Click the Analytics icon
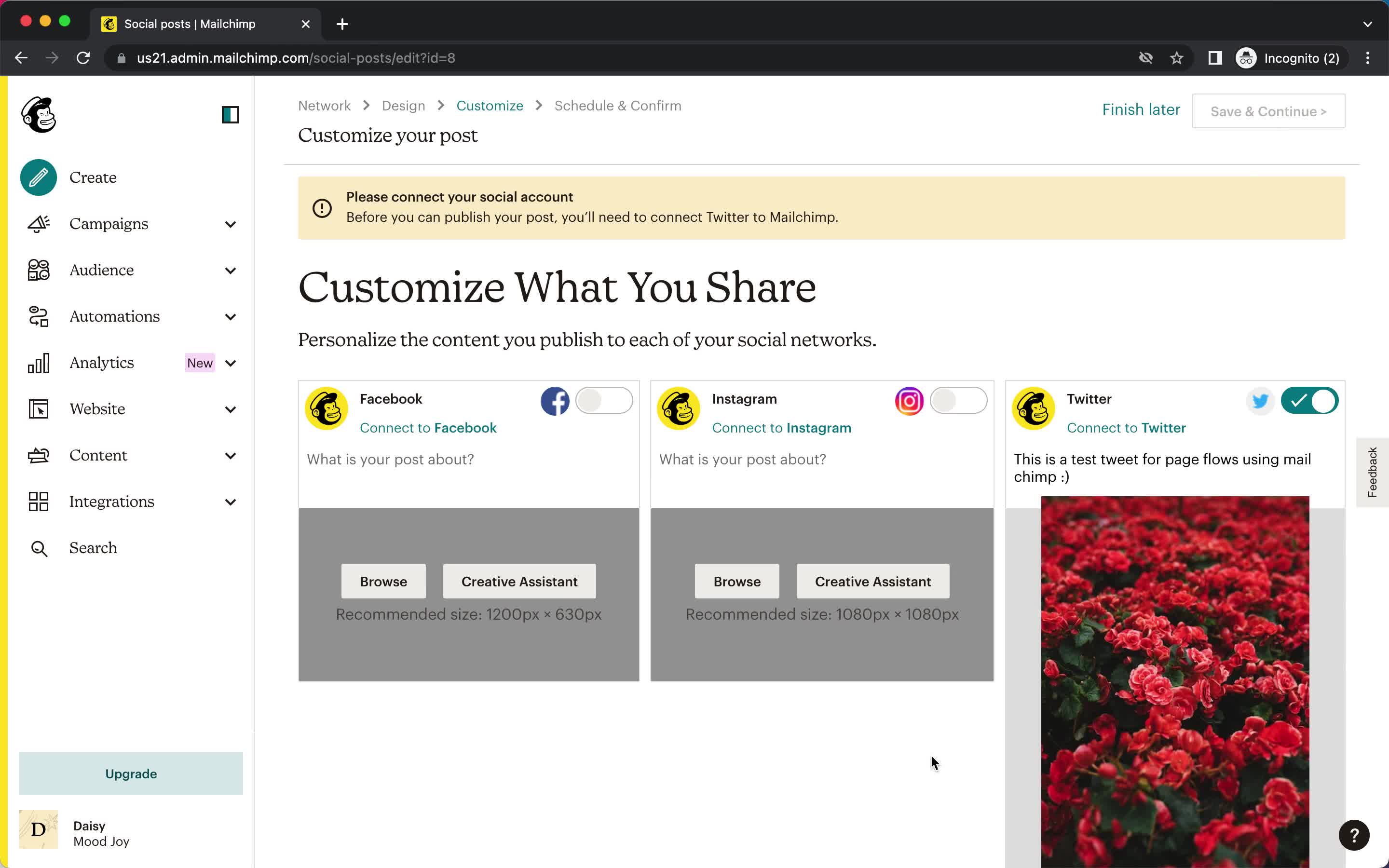This screenshot has height=868, width=1389. tap(38, 363)
